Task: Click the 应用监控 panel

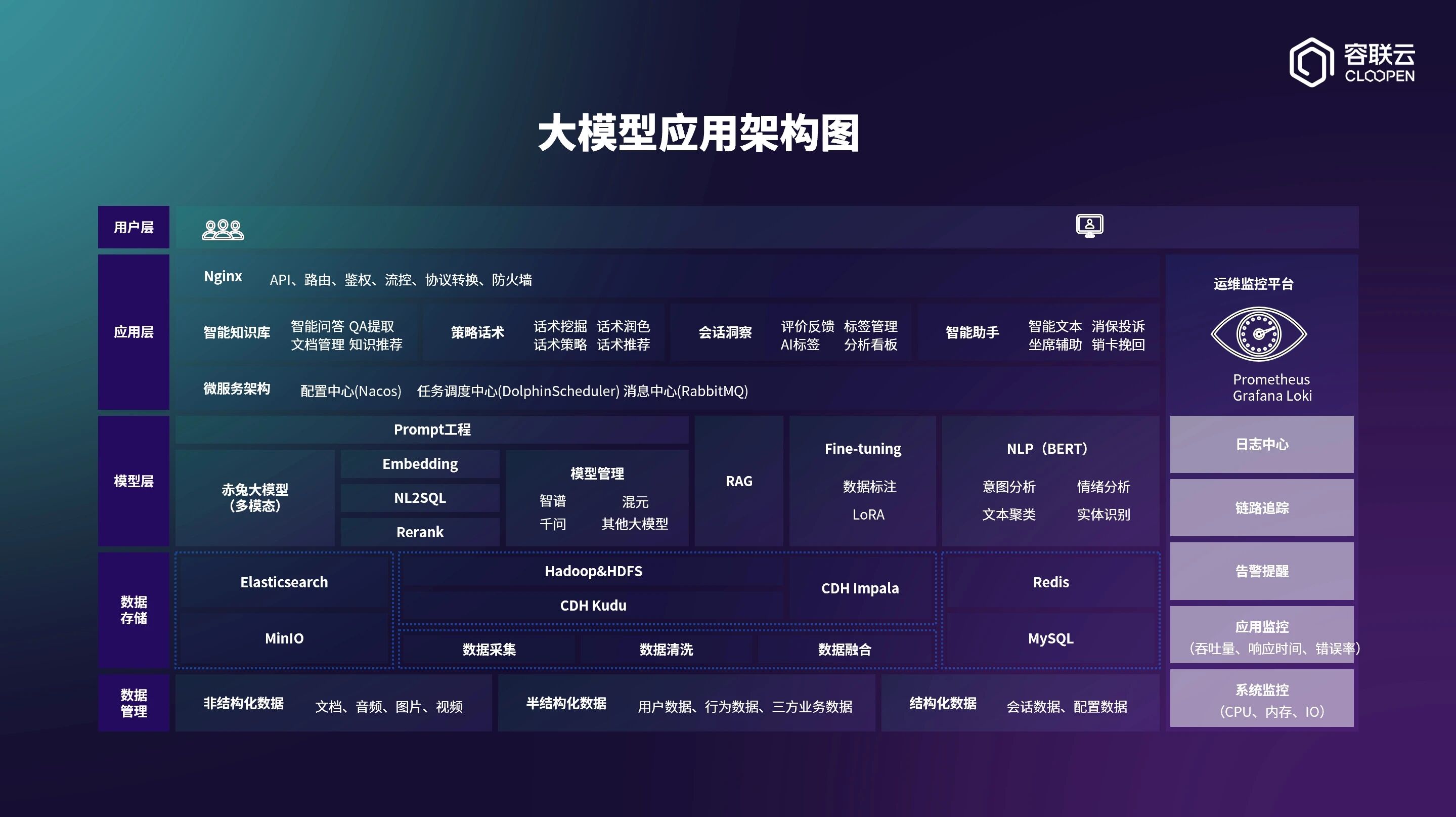Action: [1261, 635]
